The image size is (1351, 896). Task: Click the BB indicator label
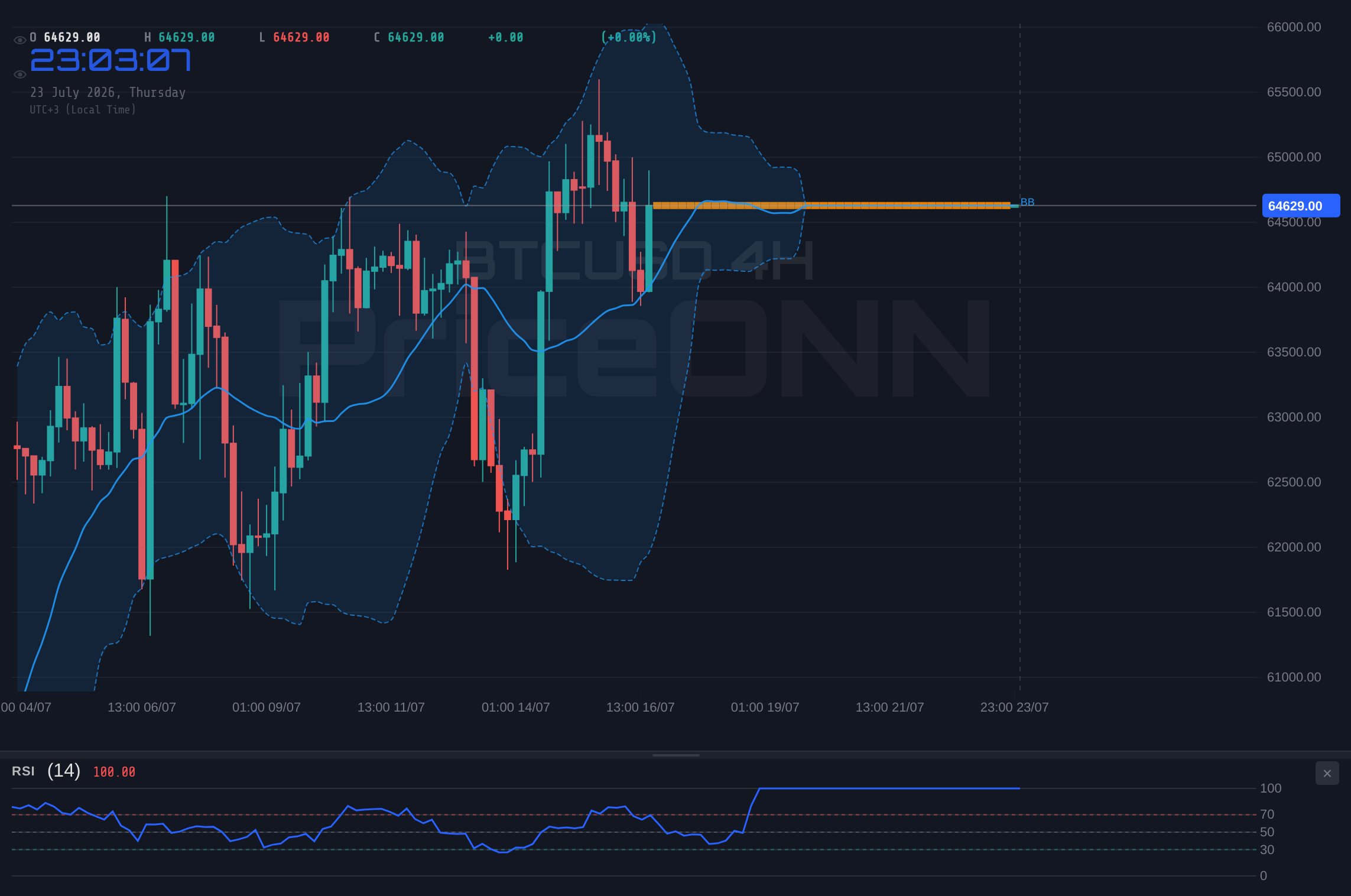(x=1027, y=202)
